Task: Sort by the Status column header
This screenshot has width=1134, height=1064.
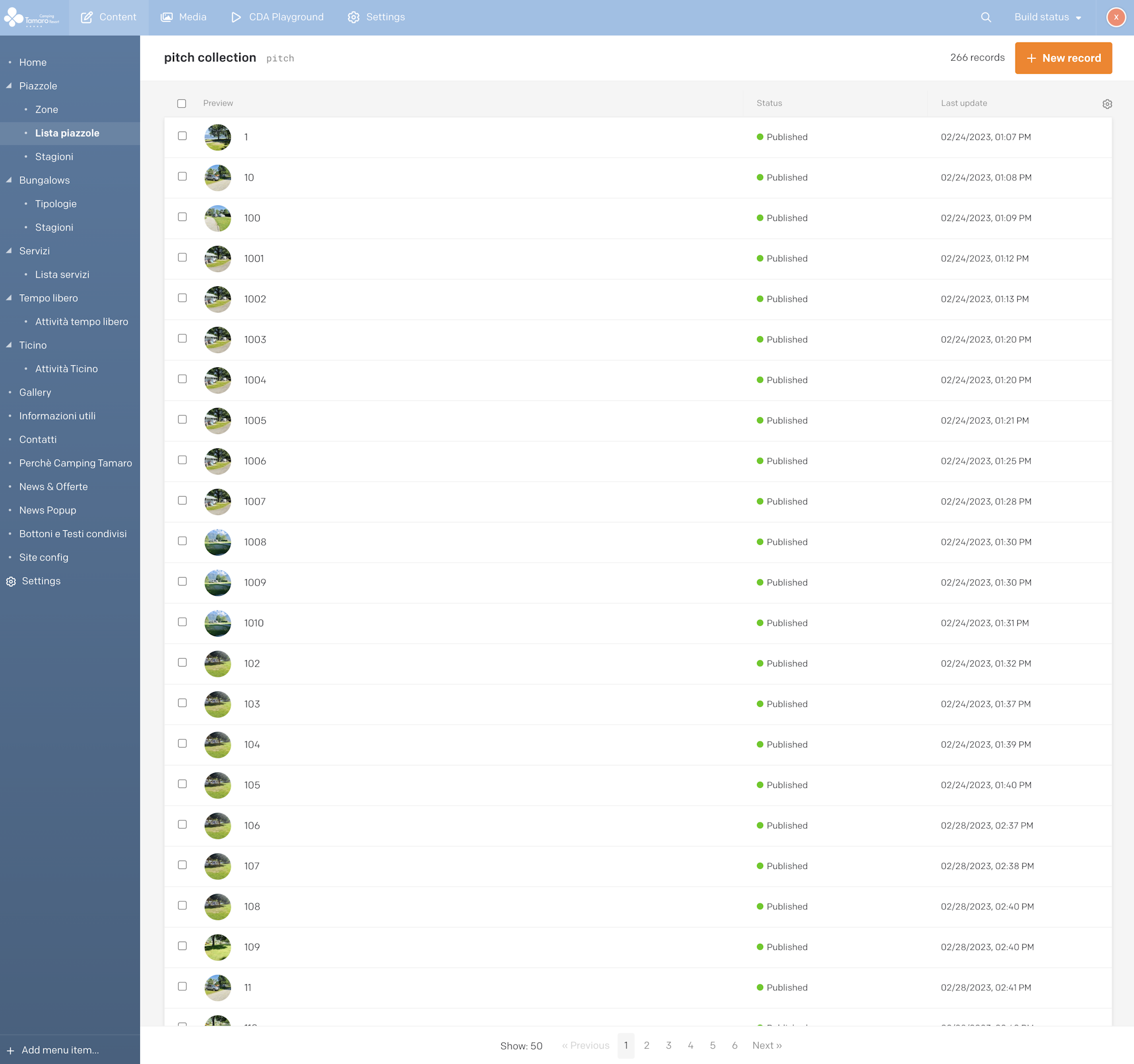Action: coord(769,103)
